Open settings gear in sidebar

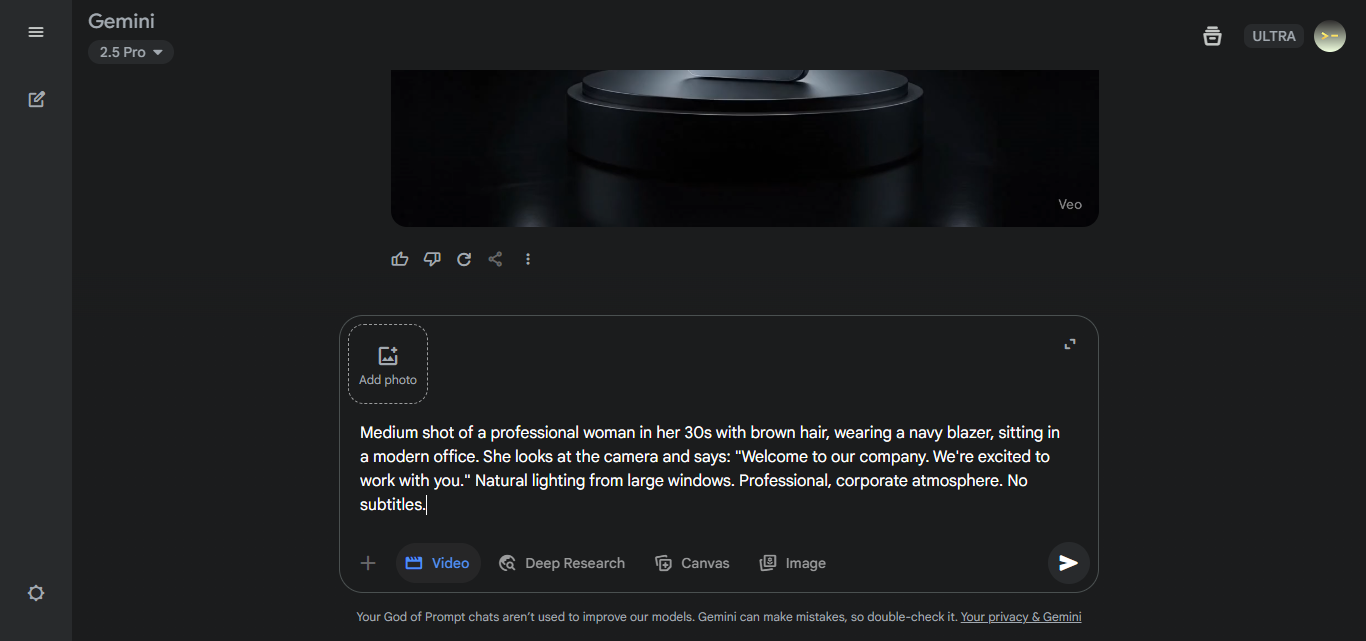pyautogui.click(x=36, y=593)
